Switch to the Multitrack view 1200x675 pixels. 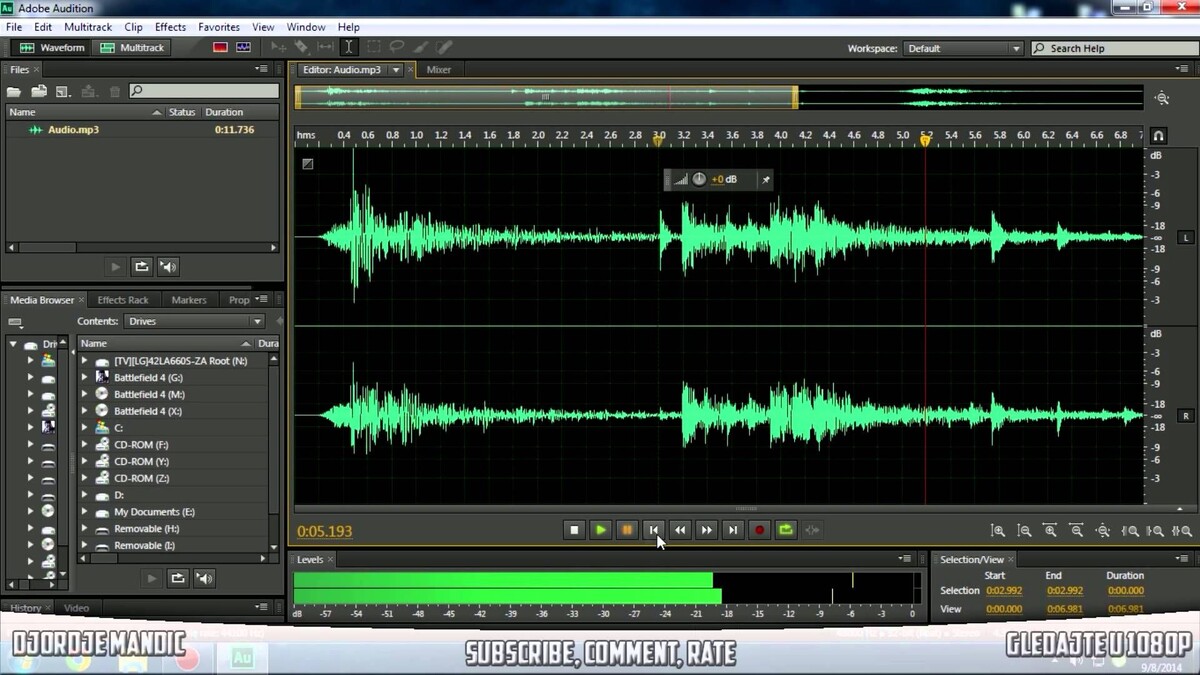pos(133,47)
